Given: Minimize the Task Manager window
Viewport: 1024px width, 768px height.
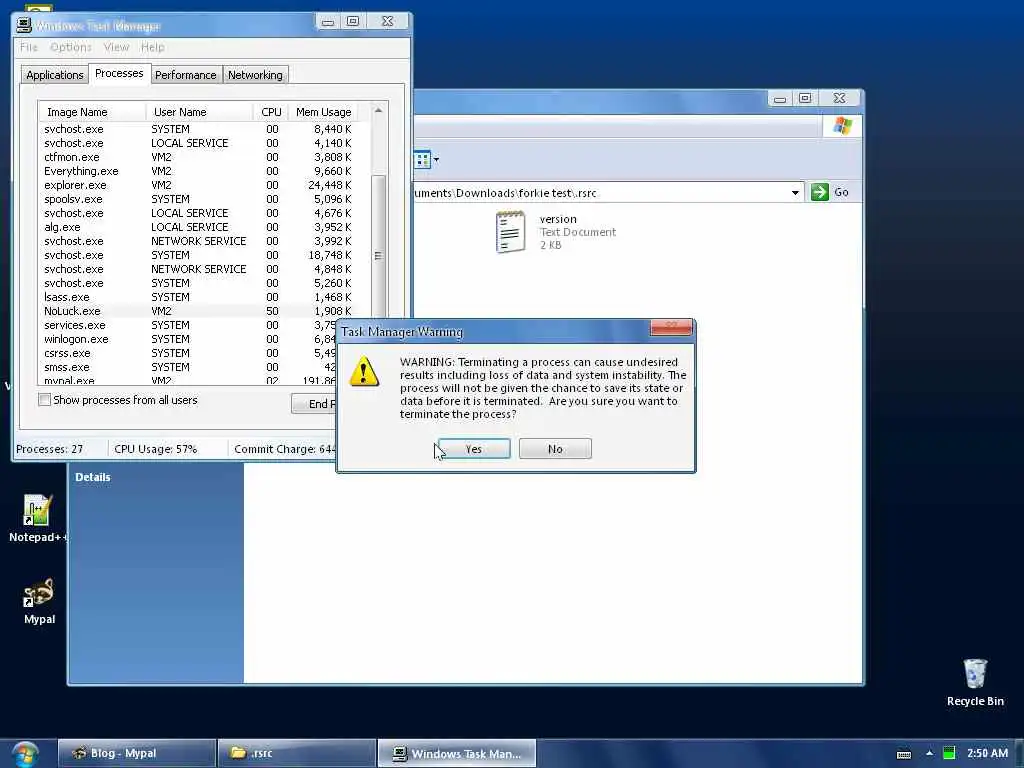Looking at the screenshot, I should tap(328, 22).
